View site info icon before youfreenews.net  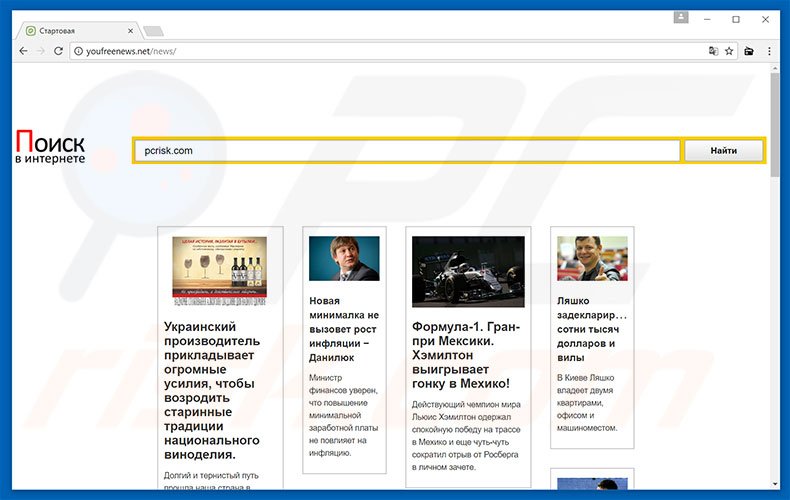[79, 51]
